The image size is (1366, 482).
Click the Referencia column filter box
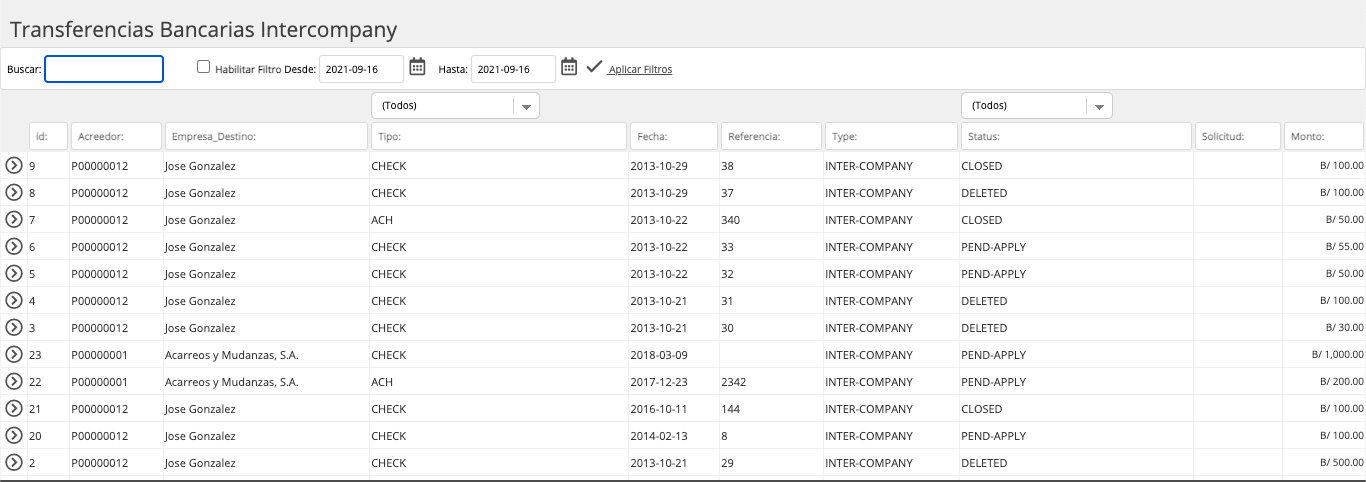pyautogui.click(x=771, y=136)
